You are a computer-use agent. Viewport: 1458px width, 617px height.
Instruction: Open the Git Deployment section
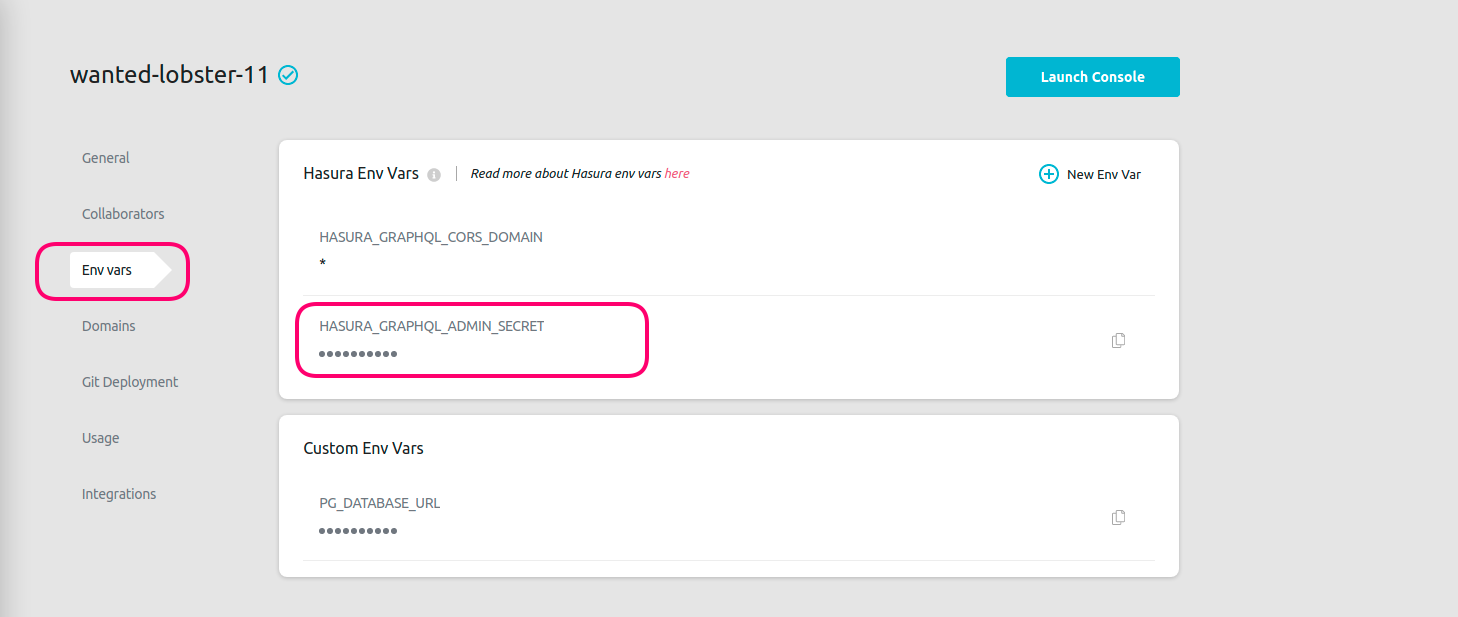[x=130, y=382]
